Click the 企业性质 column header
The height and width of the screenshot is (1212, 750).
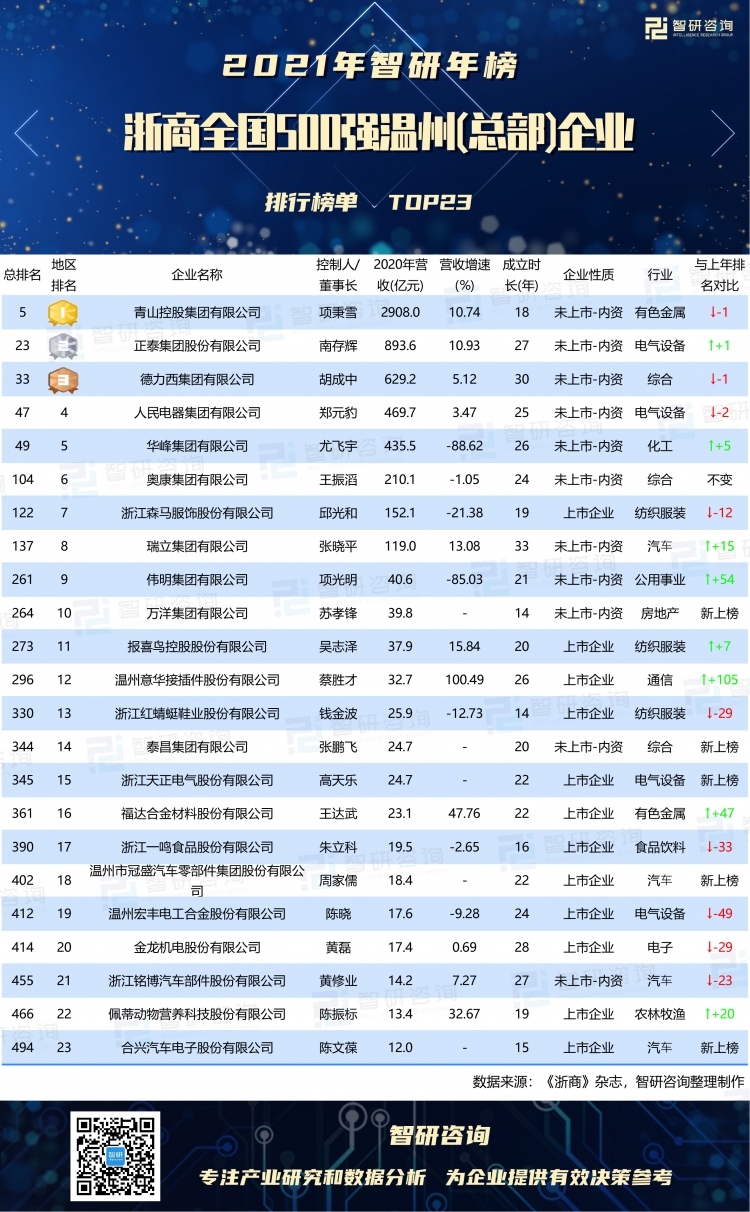(588, 275)
